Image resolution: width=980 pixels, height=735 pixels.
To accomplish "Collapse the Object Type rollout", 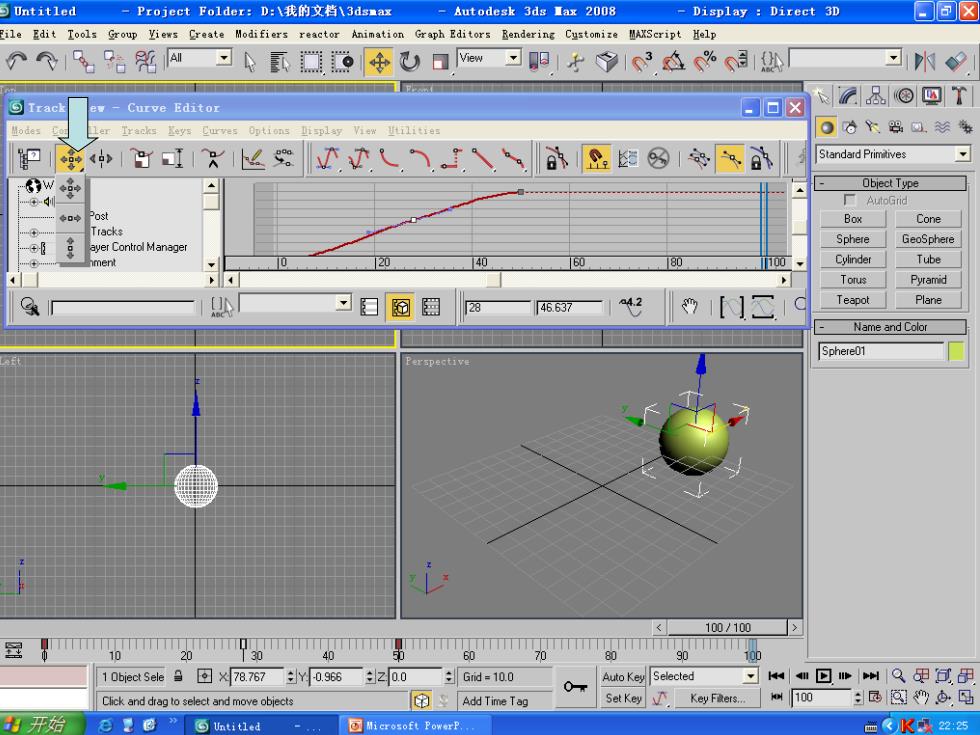I will point(891,183).
